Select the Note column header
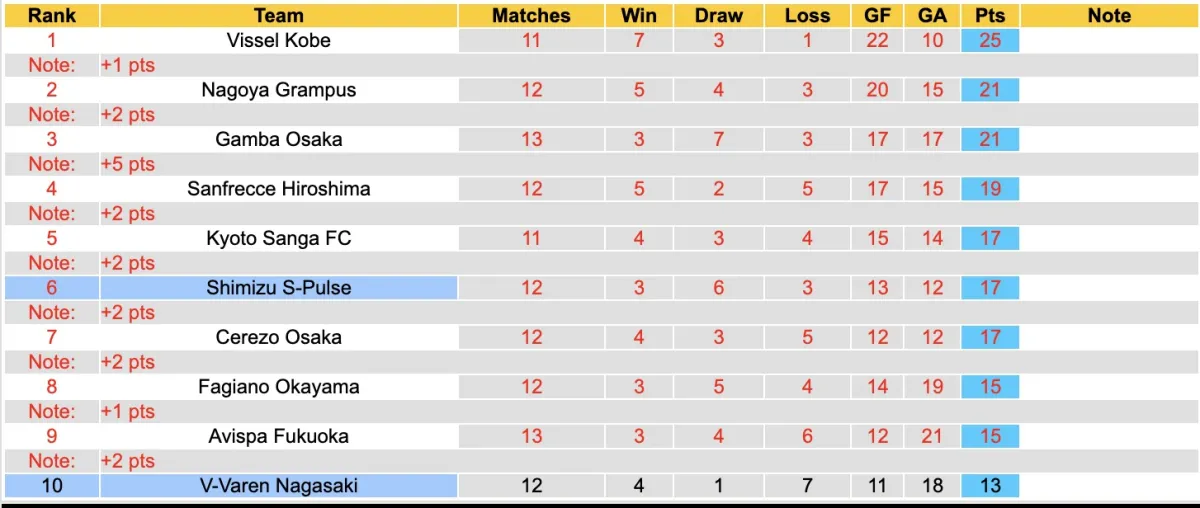Viewport: 1200px width, 508px height. click(1109, 16)
